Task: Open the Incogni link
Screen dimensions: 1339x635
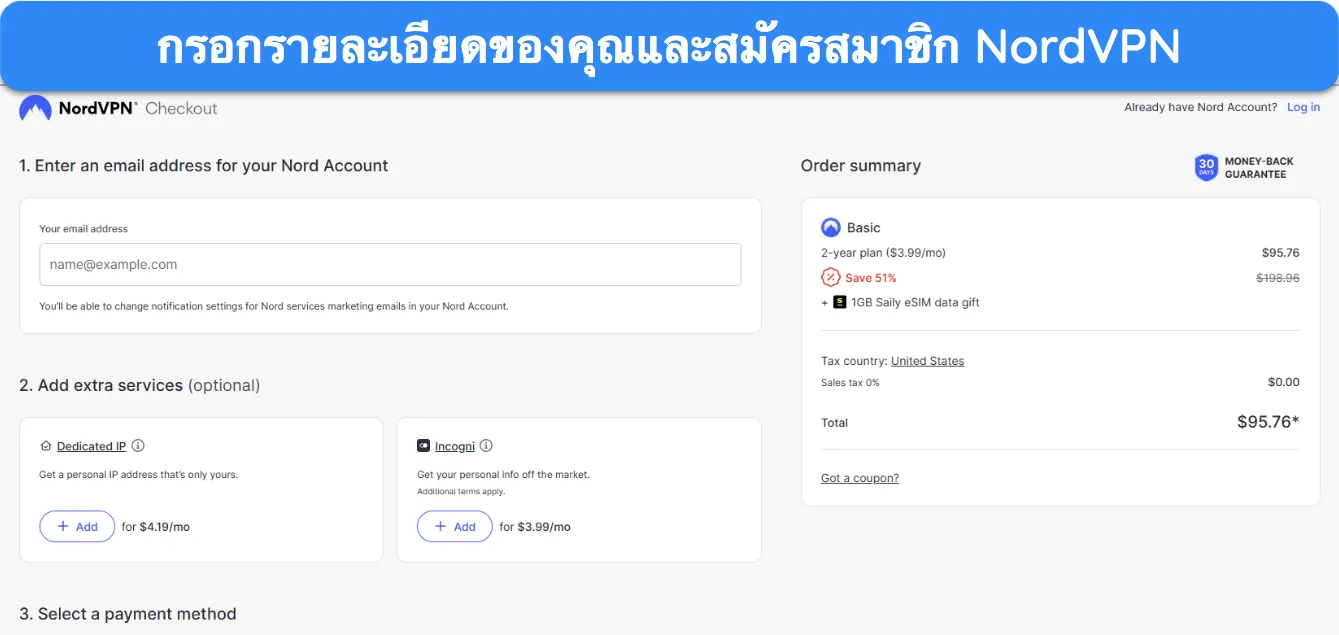Action: pos(455,446)
